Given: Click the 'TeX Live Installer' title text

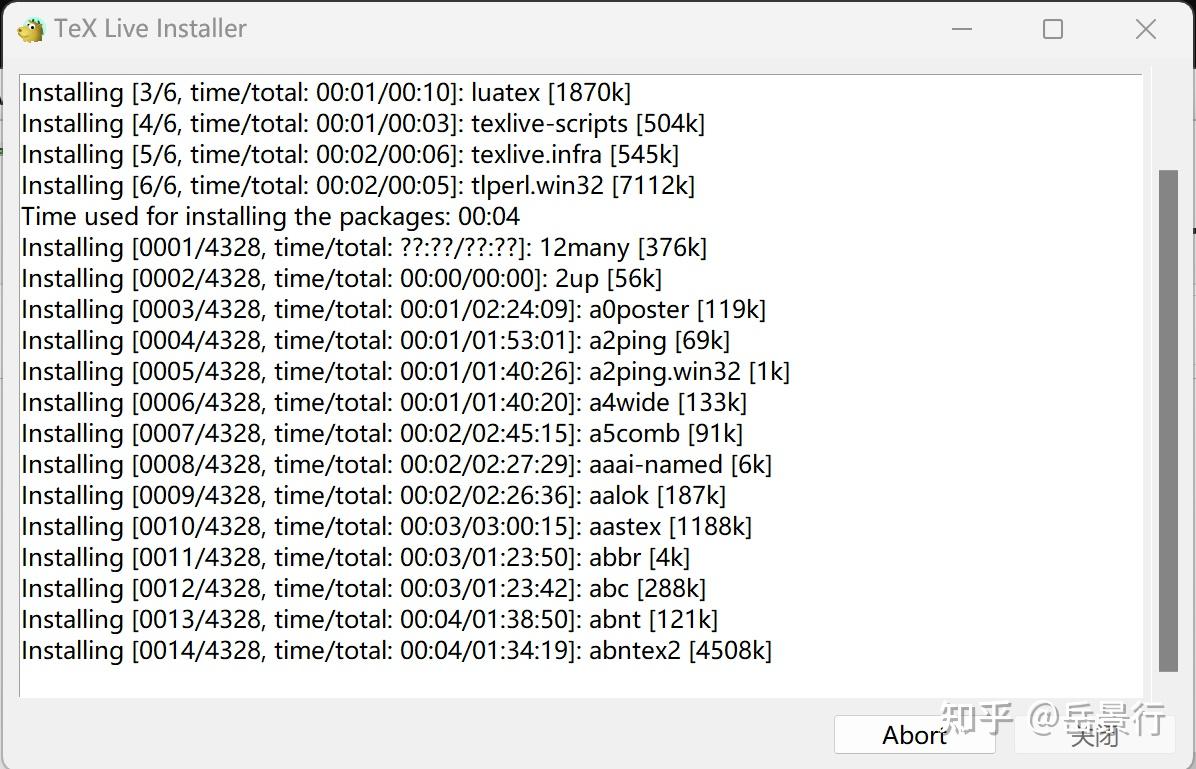Looking at the screenshot, I should (x=150, y=29).
